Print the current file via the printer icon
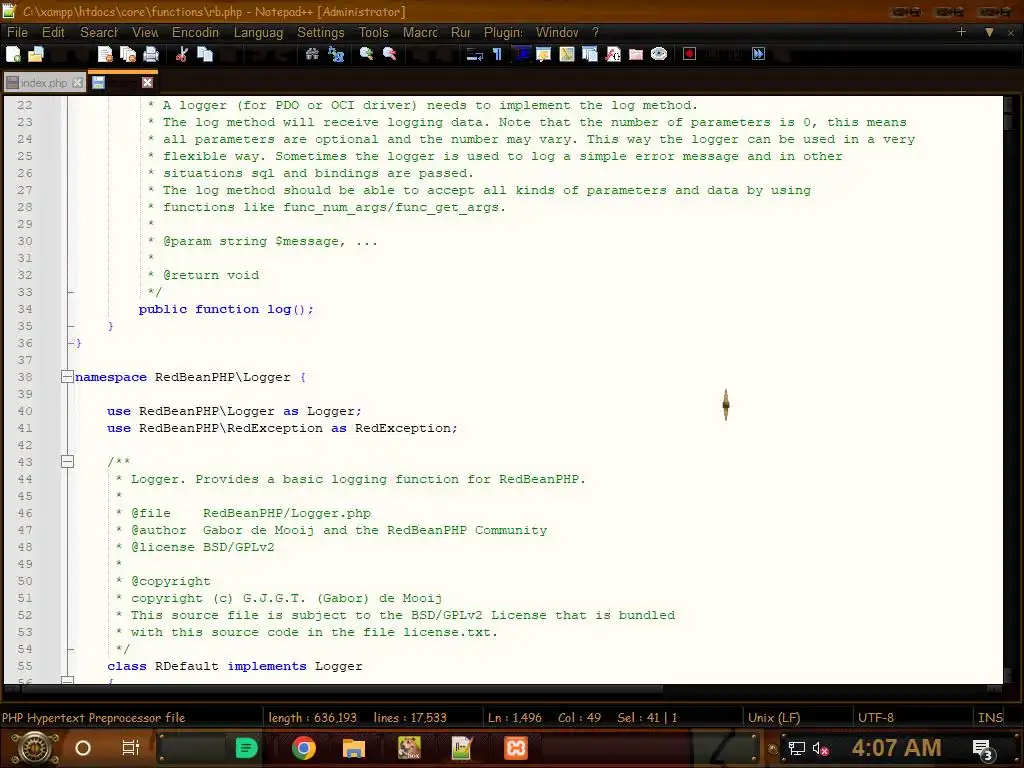Viewport: 1024px width, 768px height. [x=151, y=54]
